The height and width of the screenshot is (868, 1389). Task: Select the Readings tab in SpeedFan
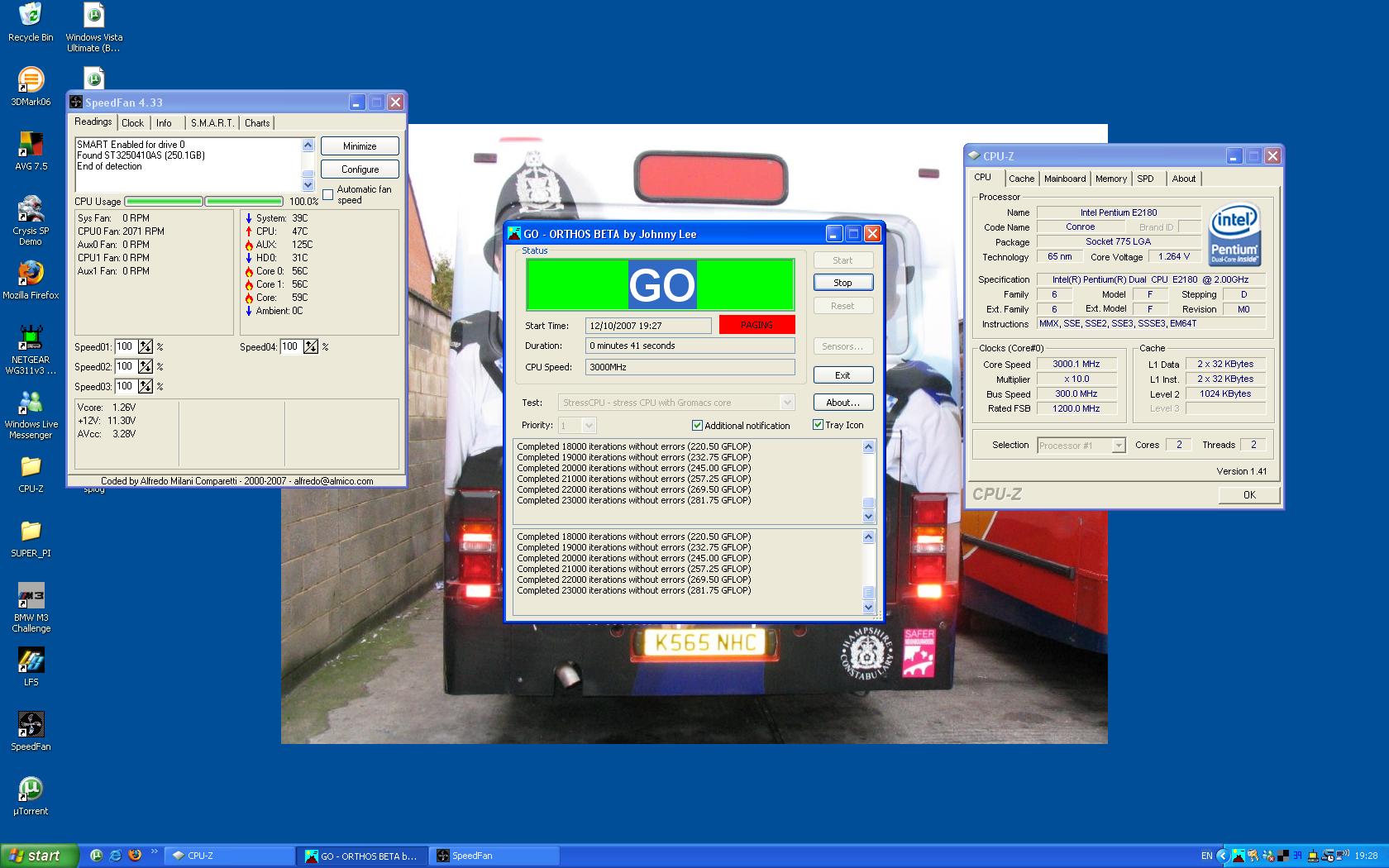click(x=93, y=122)
